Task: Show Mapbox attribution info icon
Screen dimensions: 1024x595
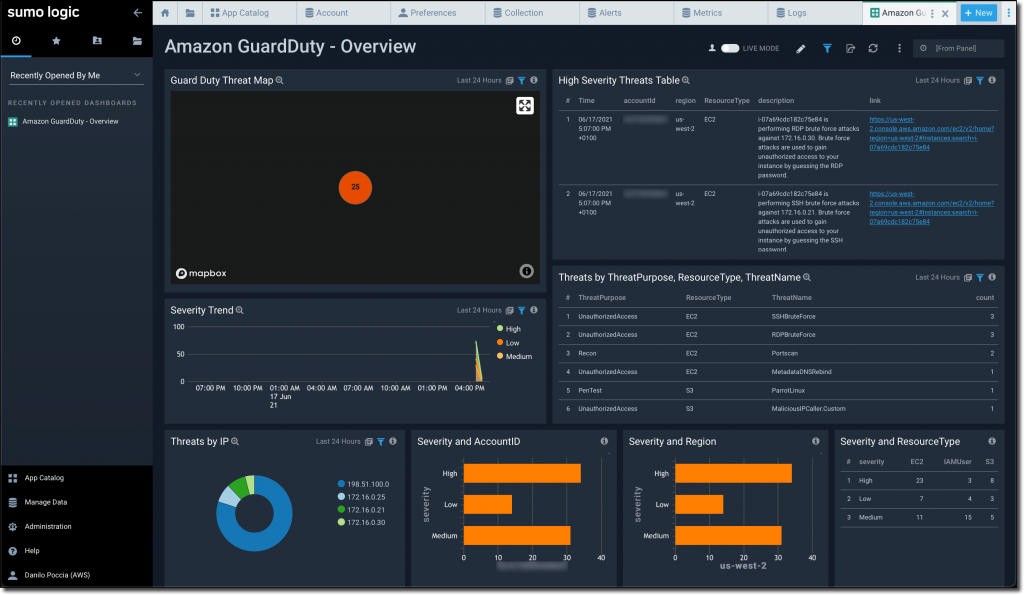Action: [526, 271]
